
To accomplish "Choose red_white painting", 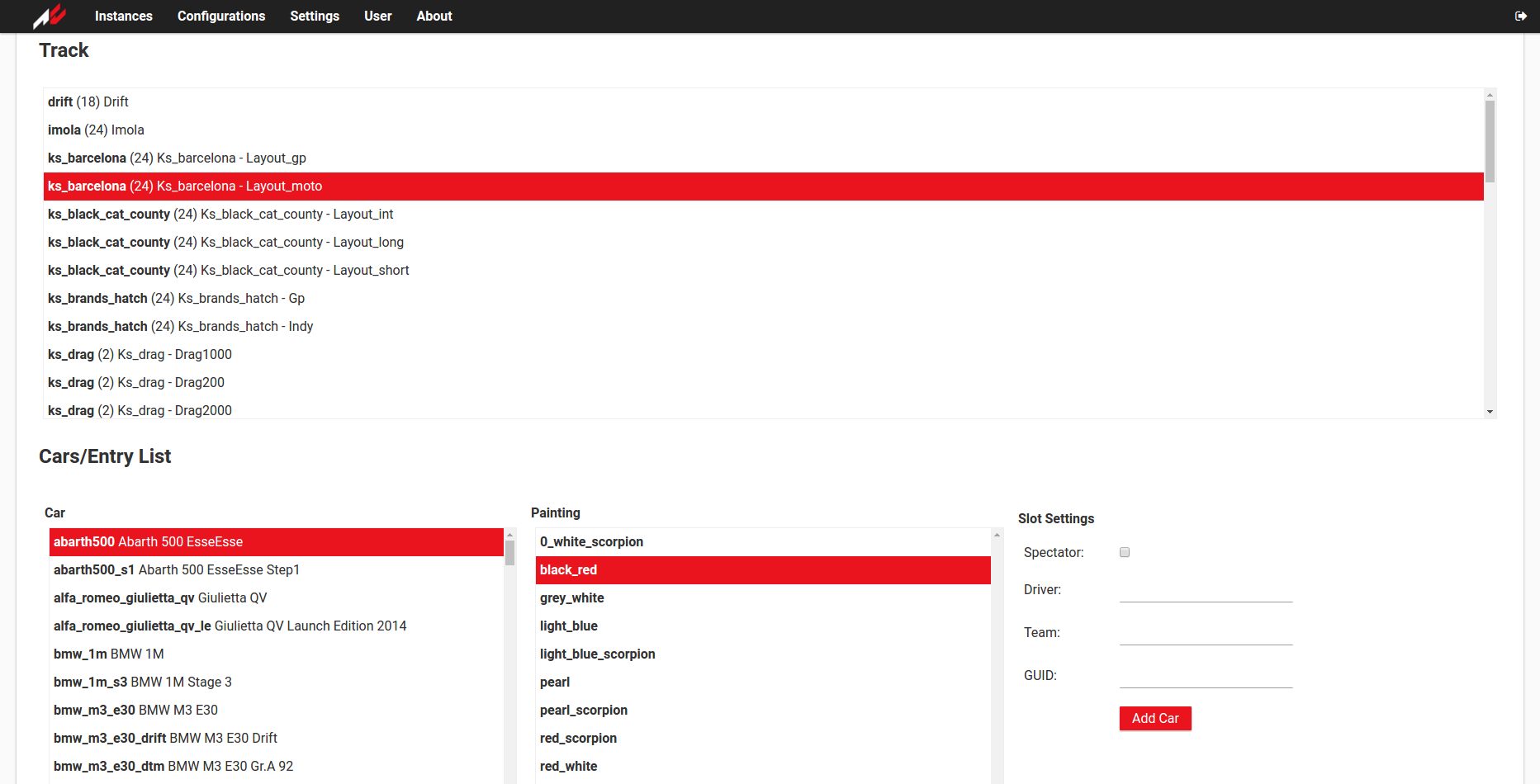I will point(764,767).
